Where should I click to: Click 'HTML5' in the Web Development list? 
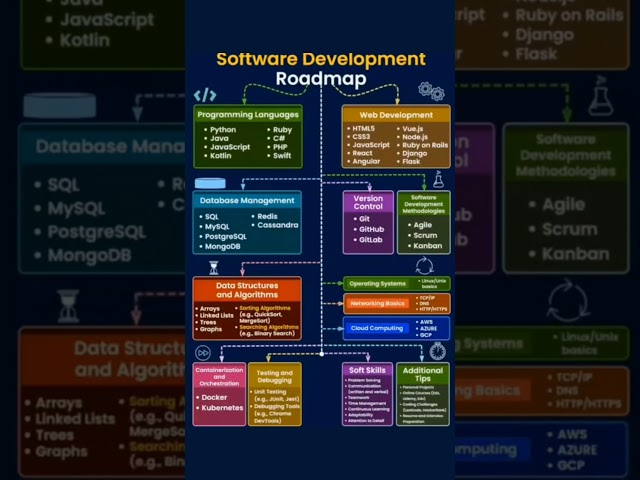tap(363, 128)
